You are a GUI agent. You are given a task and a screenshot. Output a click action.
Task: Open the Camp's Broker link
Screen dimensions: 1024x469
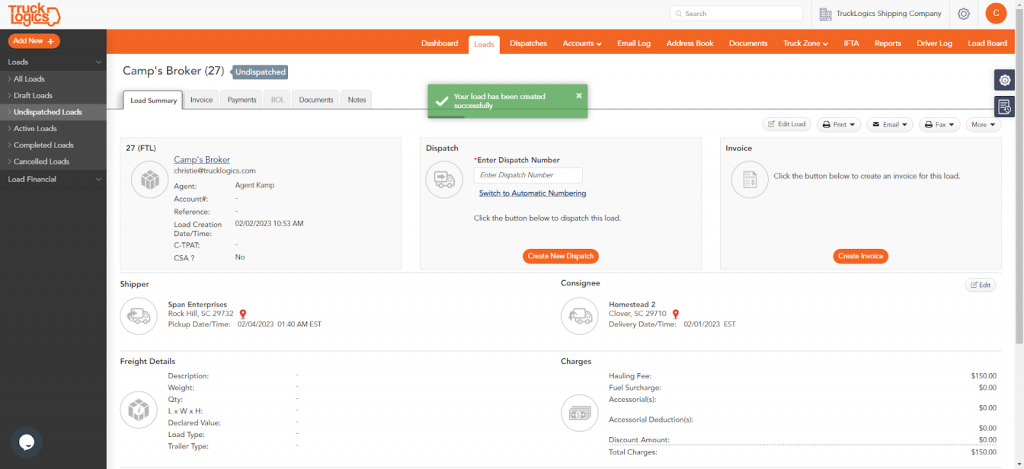202,159
